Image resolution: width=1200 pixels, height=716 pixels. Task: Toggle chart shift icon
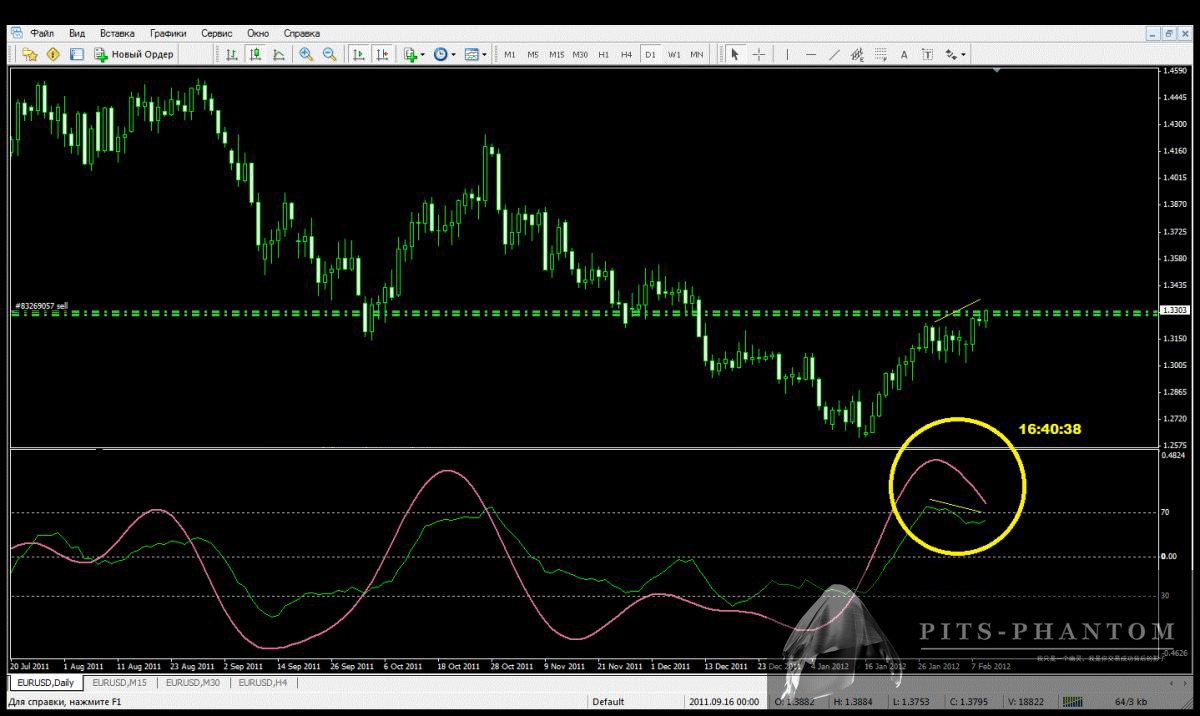(x=382, y=54)
